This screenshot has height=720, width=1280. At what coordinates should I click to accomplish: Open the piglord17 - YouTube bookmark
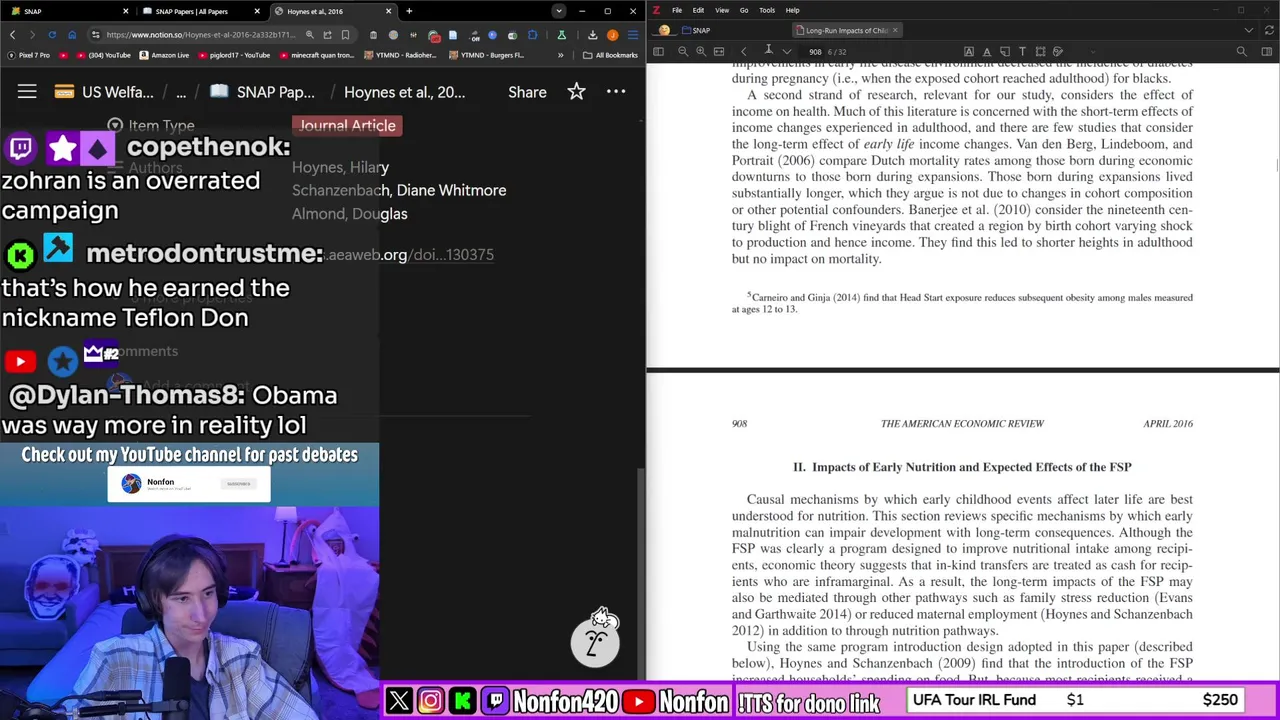tap(233, 55)
